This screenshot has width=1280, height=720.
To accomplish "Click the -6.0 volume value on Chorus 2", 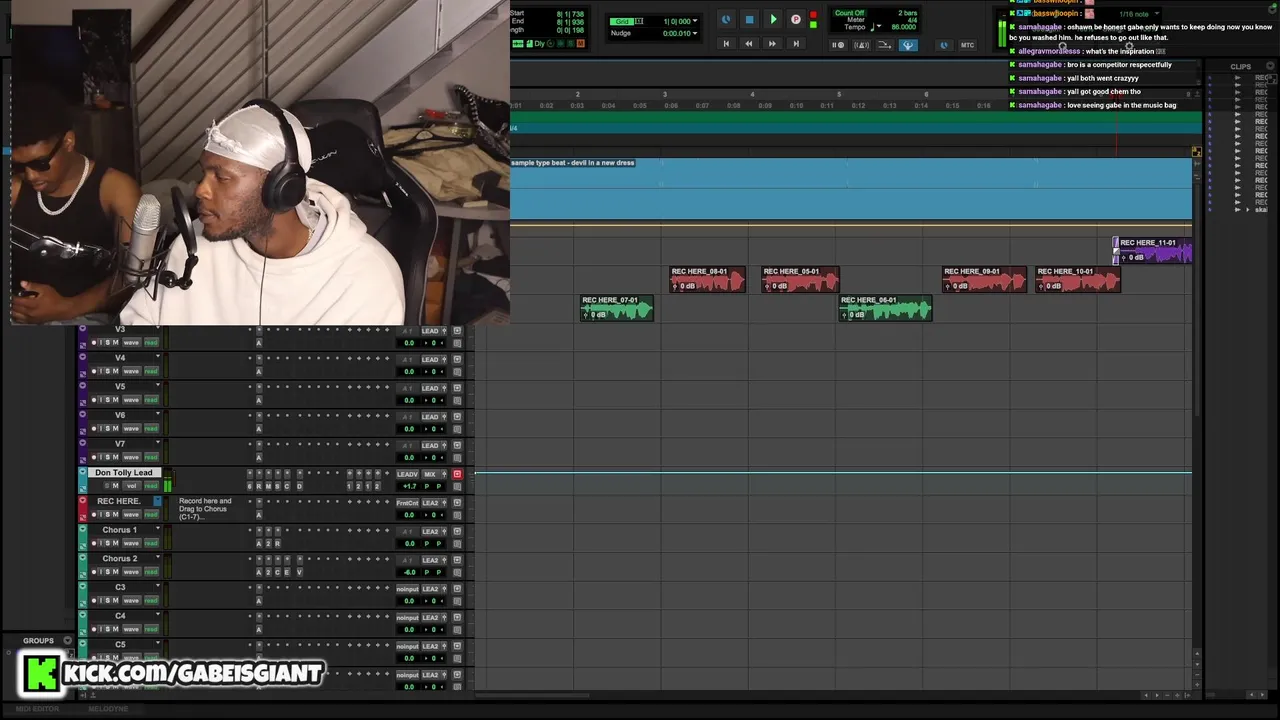I will 409,572.
